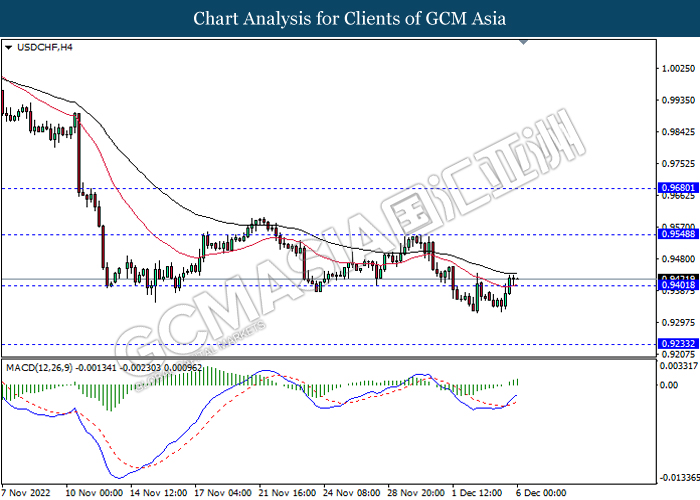The height and width of the screenshot is (500, 700).
Task: Click the 21 Nov 16:00 time label
Action: (288, 493)
